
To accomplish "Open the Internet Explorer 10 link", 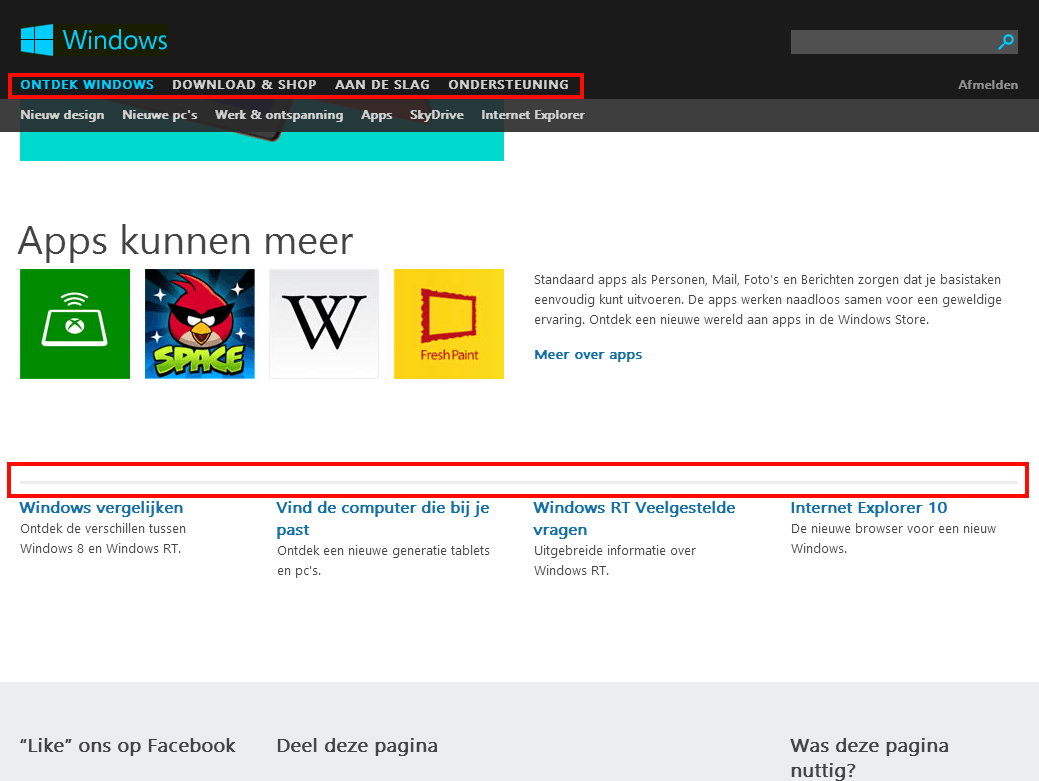I will 869,507.
